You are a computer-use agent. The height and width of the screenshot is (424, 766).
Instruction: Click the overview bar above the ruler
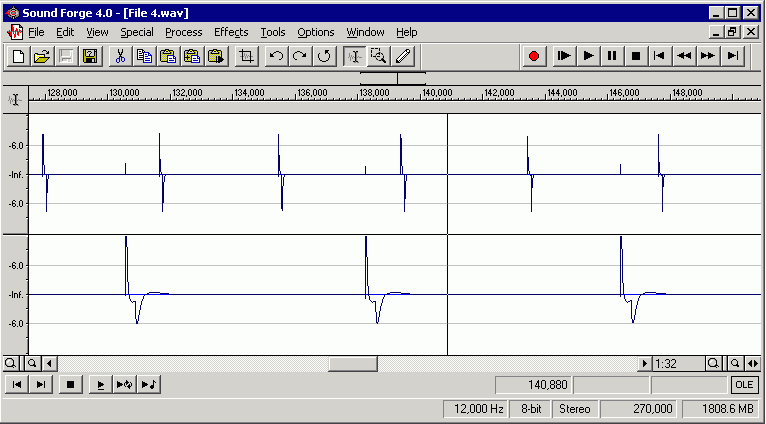pos(382,78)
